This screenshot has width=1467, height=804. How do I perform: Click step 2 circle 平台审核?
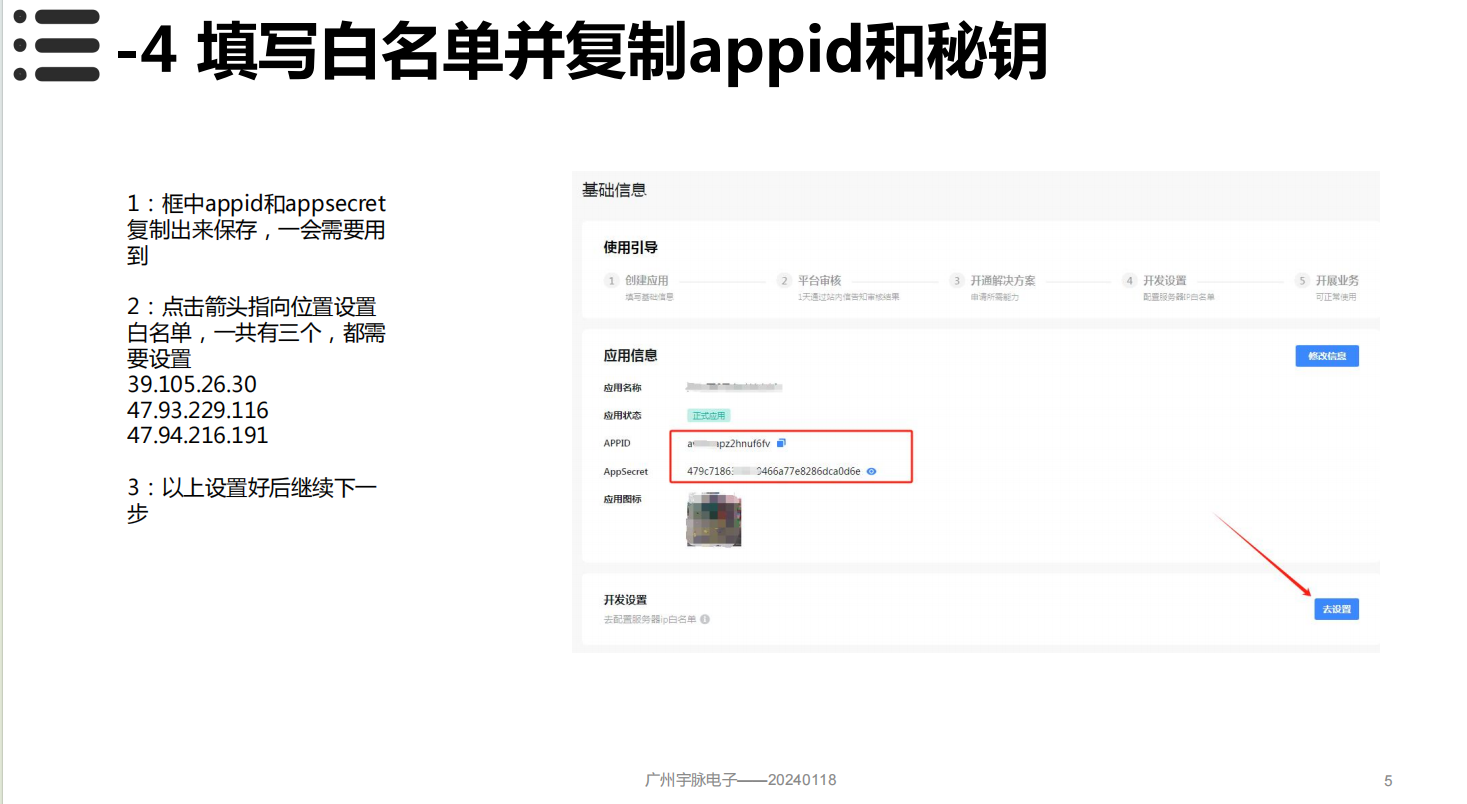click(785, 281)
